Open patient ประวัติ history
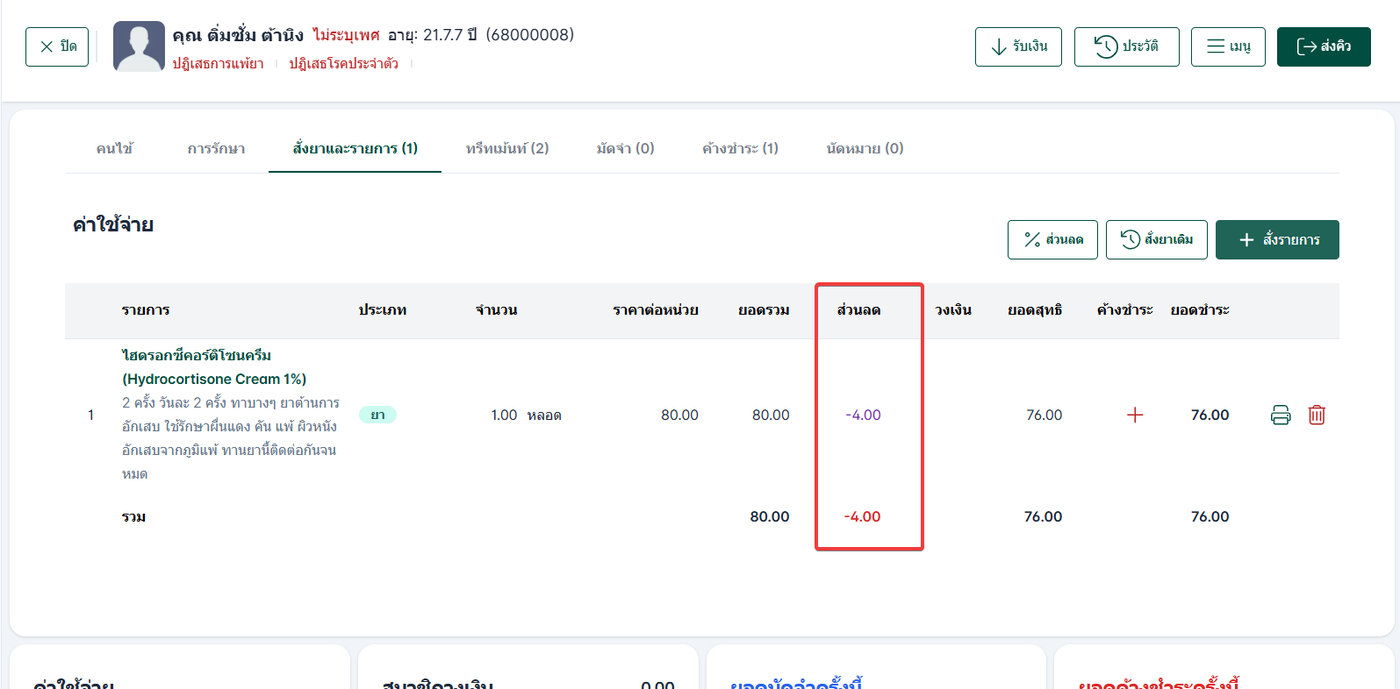The width and height of the screenshot is (1400, 689). click(x=1126, y=47)
